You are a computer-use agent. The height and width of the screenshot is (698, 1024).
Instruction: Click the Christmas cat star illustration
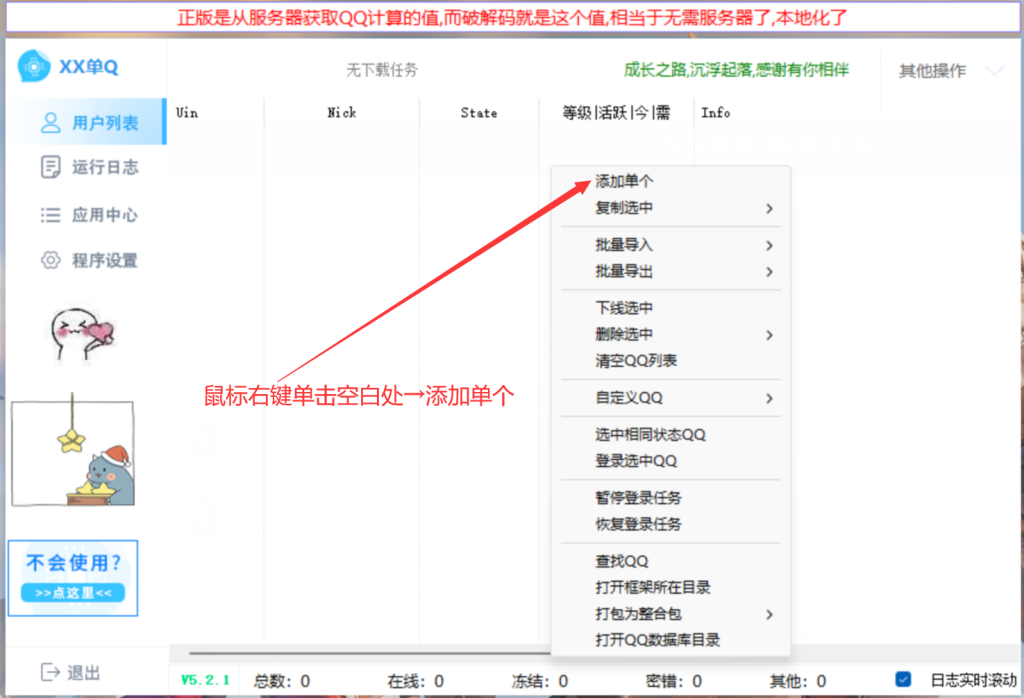pyautogui.click(x=73, y=451)
